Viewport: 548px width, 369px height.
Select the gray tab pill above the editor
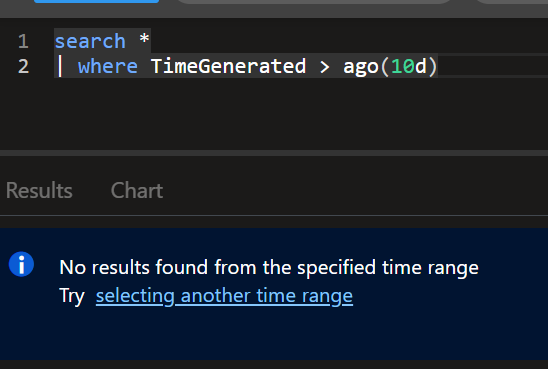pos(315,2)
